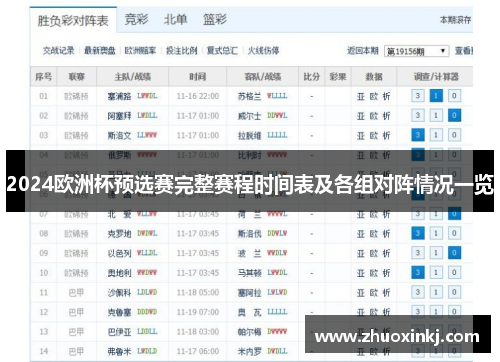Open the 交战记录 link
This screenshot has height=362, width=500.
tap(58, 51)
